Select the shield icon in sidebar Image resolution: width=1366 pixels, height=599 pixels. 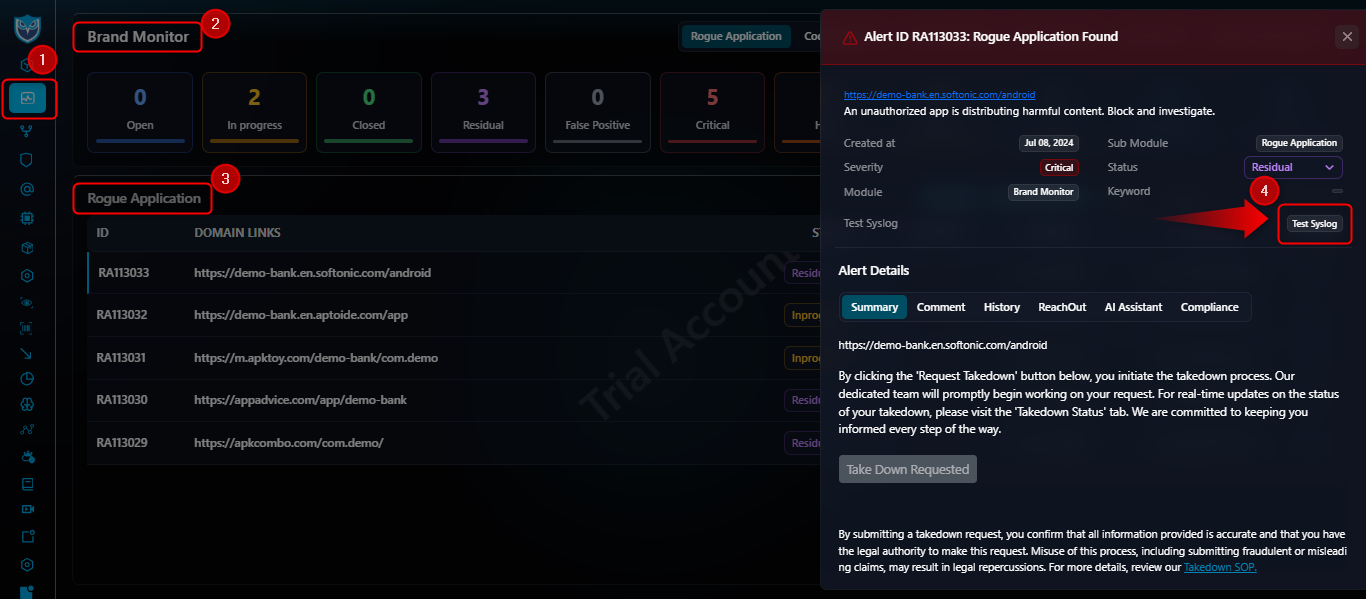coord(27,159)
